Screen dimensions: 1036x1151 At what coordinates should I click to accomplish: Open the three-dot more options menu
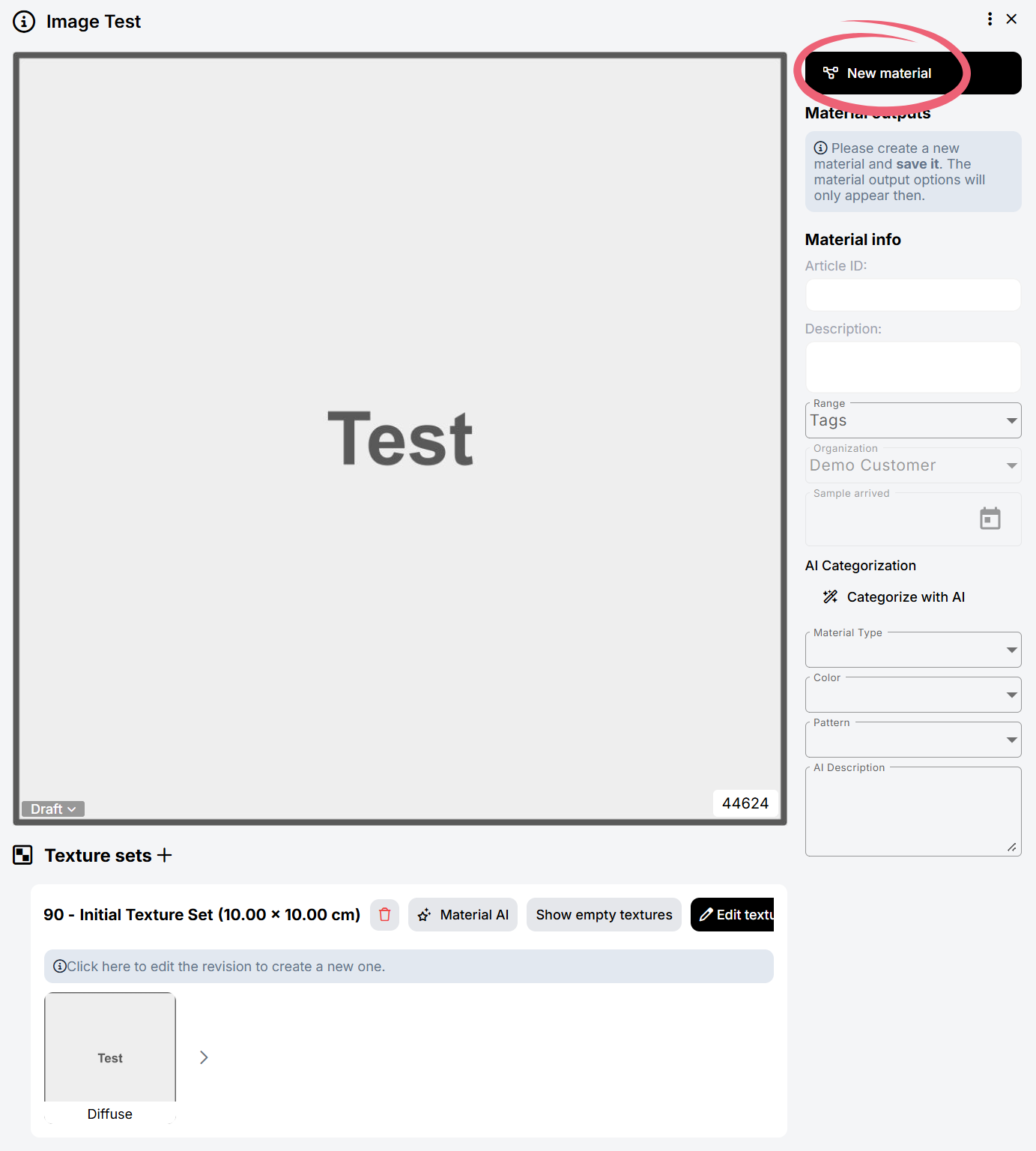990,19
